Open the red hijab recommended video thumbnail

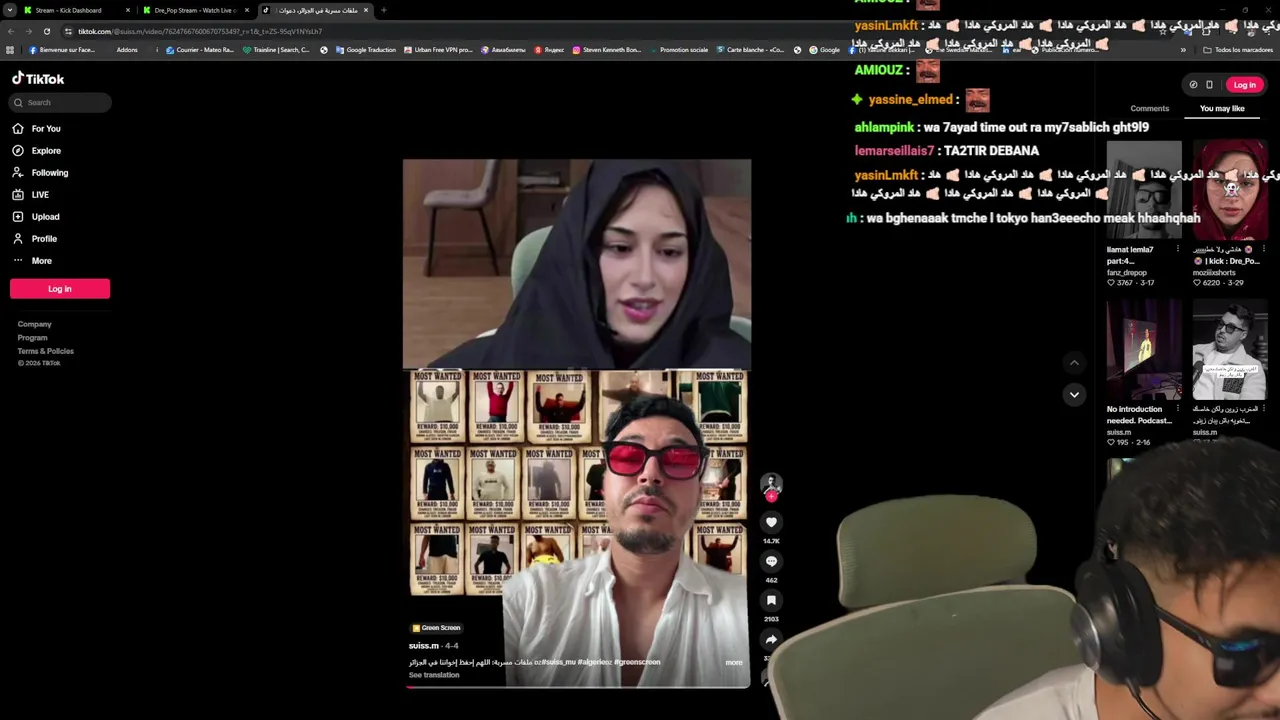pos(1230,191)
